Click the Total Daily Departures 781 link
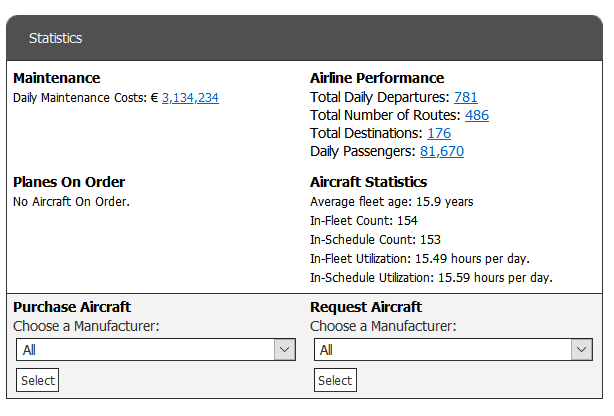 point(465,97)
